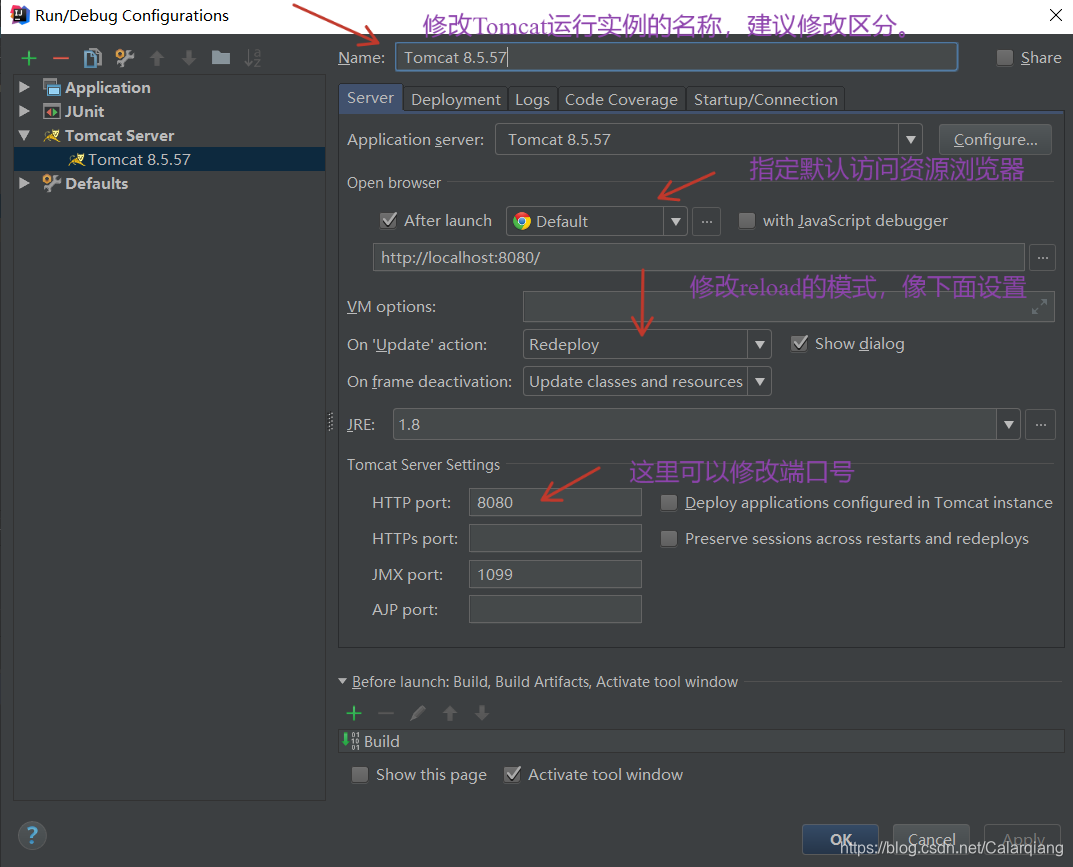
Task: Enable Deploy applications configured in Tomcat instance
Action: (x=669, y=503)
